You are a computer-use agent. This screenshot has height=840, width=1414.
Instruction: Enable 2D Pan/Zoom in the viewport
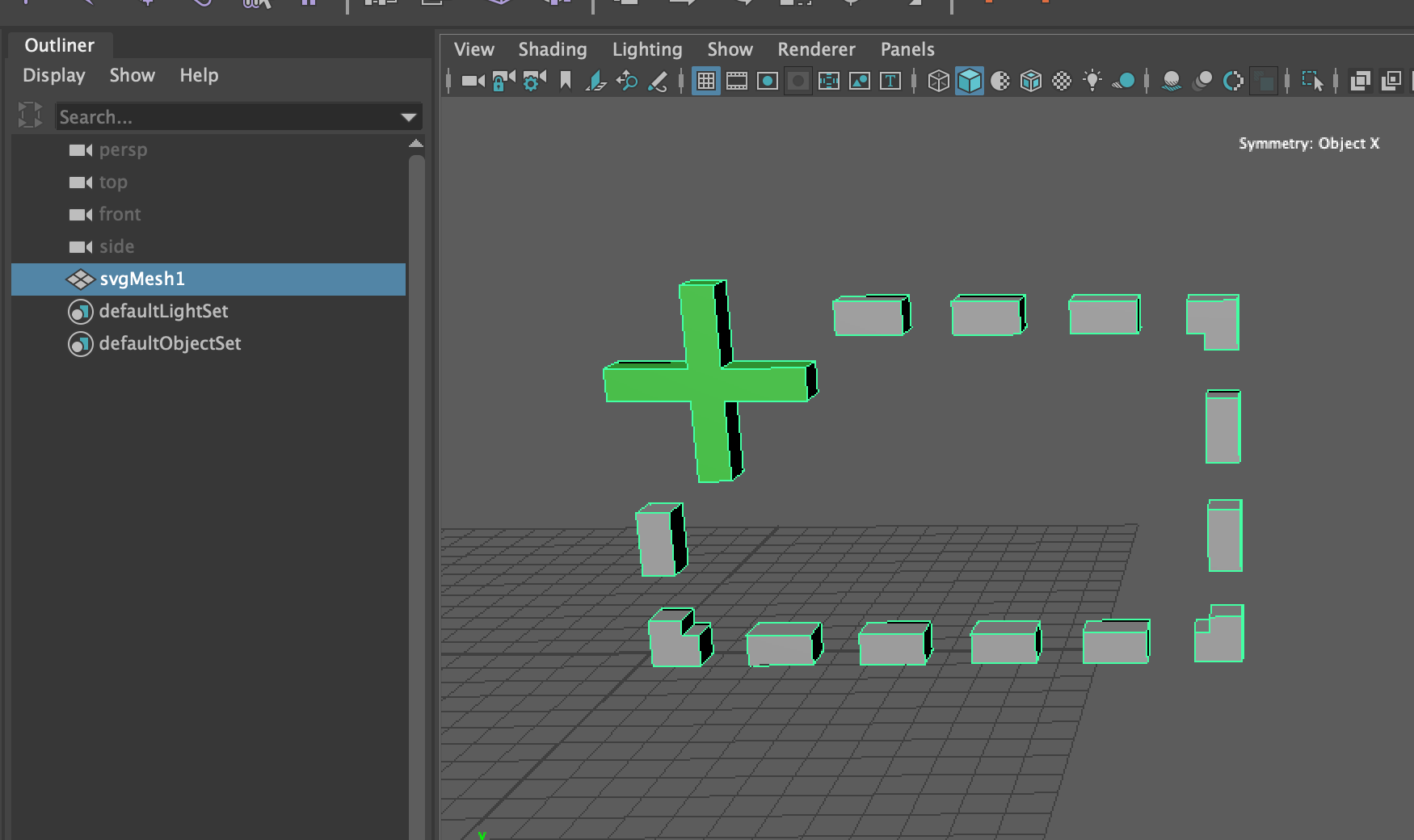click(627, 81)
